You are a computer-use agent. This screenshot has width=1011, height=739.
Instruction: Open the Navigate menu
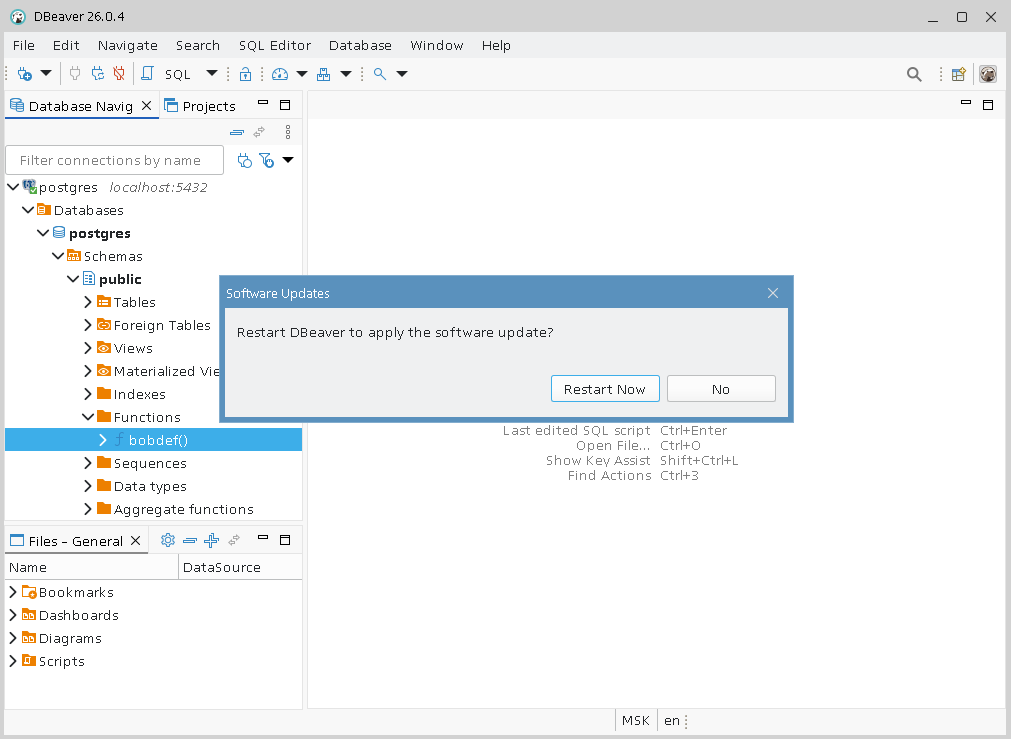[x=128, y=45]
